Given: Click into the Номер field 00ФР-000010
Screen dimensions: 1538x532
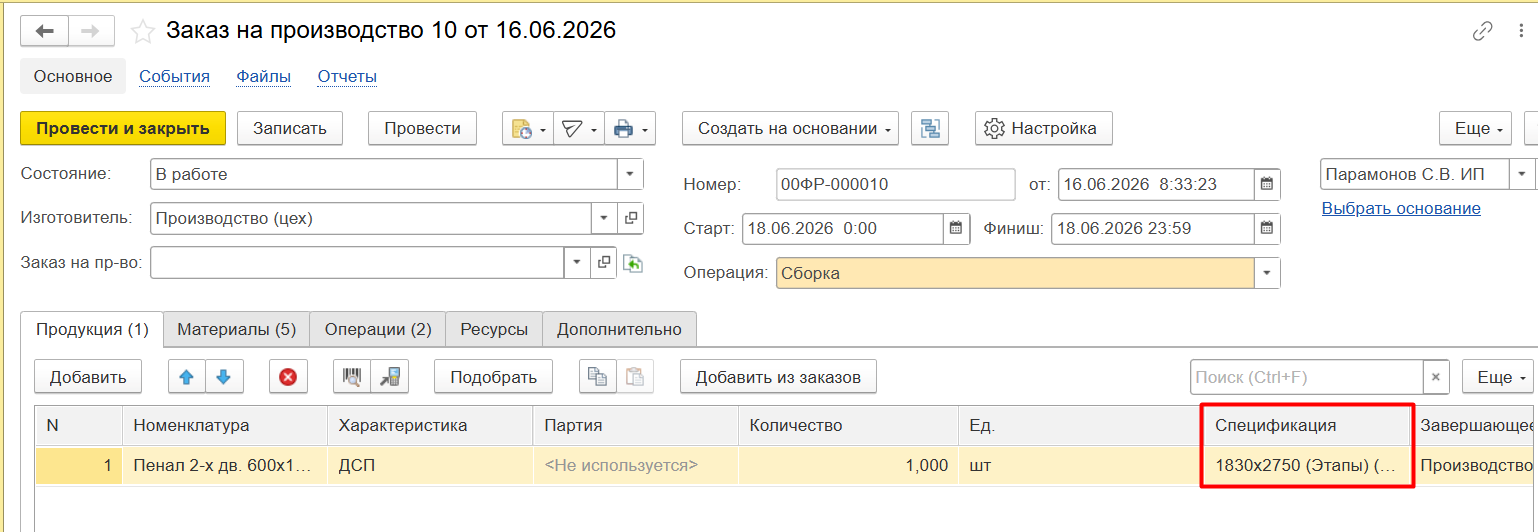Looking at the screenshot, I should pyautogui.click(x=896, y=184).
